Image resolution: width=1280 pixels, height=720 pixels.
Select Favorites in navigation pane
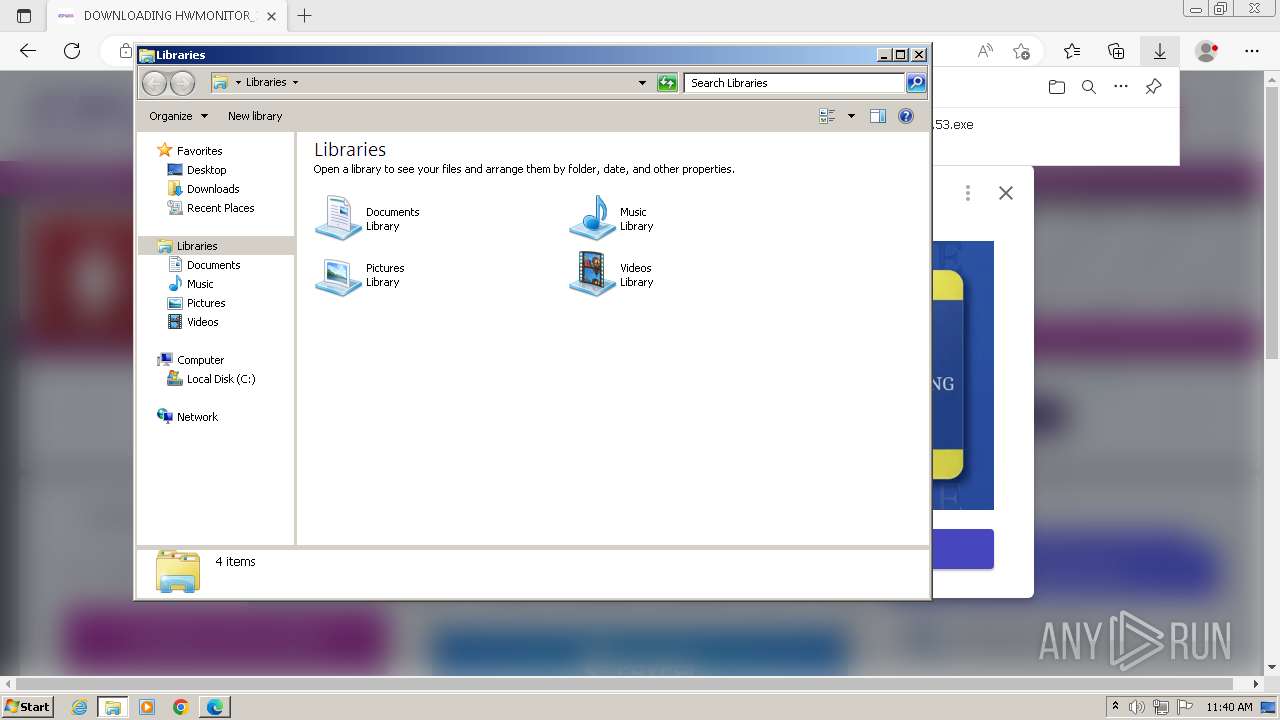click(x=199, y=151)
